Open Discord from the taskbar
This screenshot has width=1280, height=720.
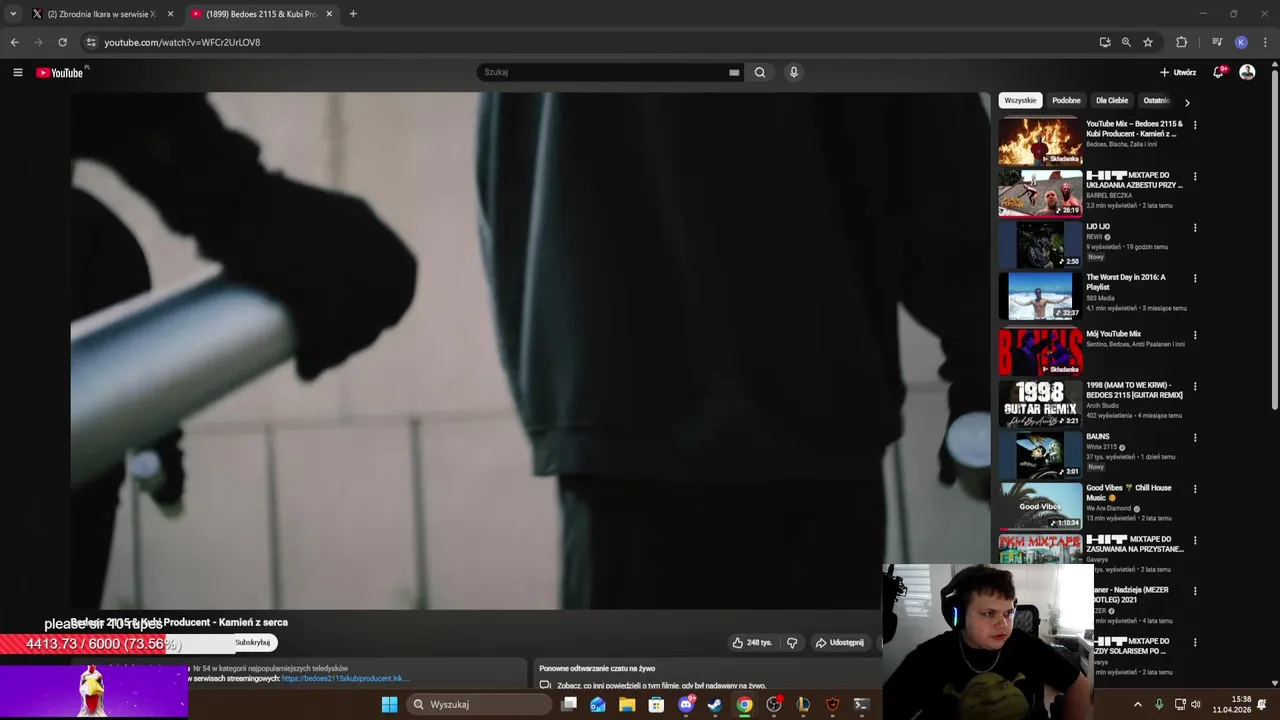pos(686,704)
